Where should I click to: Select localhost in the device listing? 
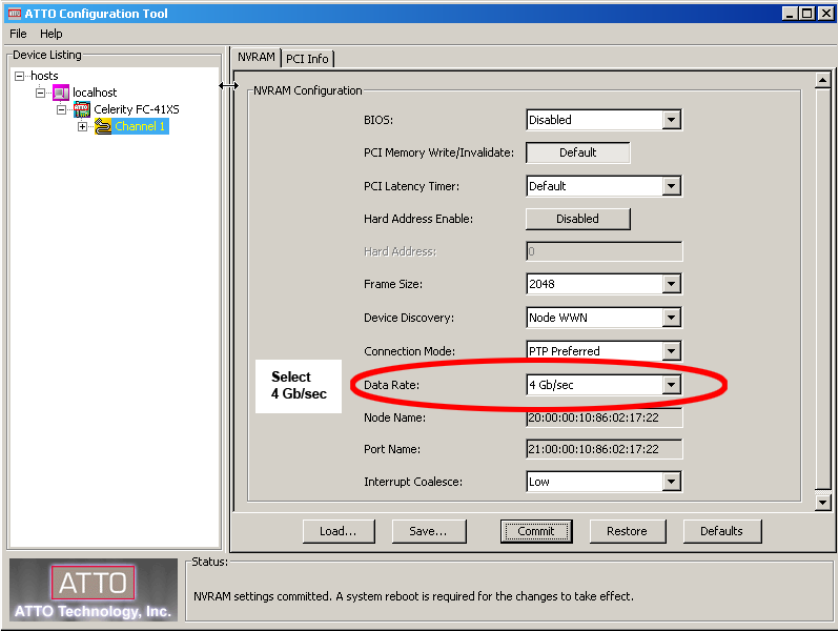pos(95,92)
